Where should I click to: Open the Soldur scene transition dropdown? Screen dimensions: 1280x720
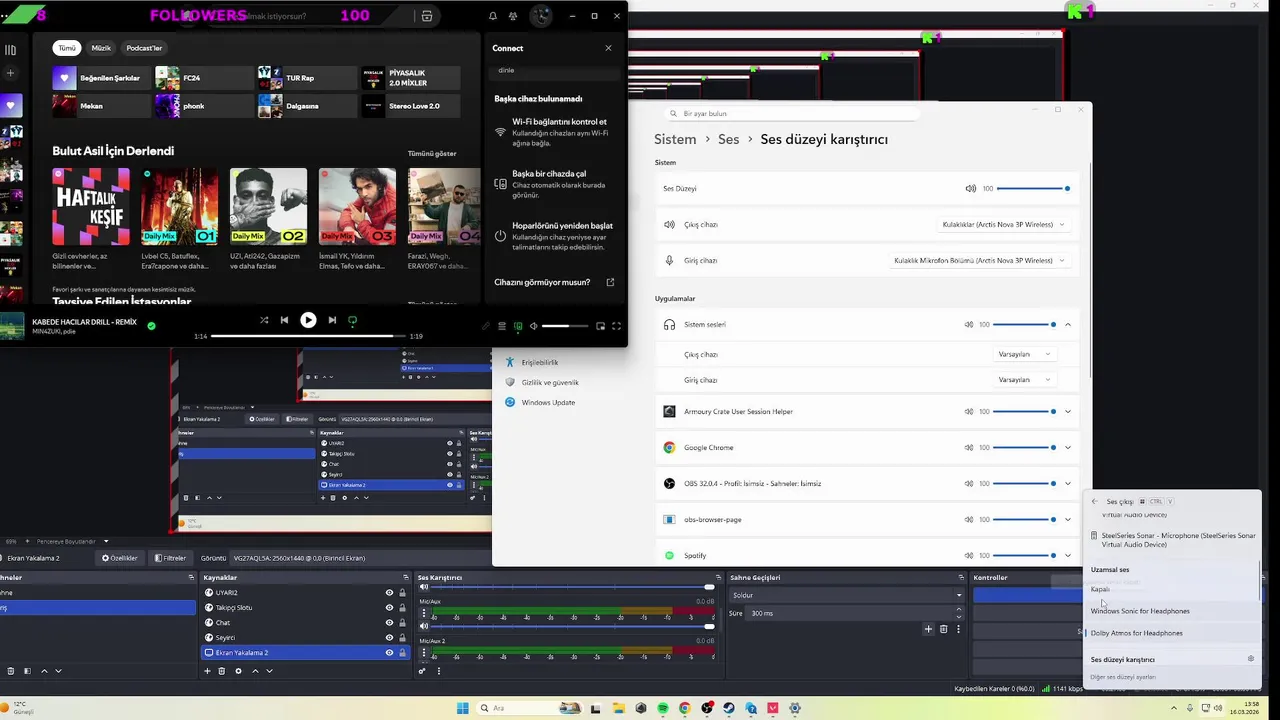point(847,595)
